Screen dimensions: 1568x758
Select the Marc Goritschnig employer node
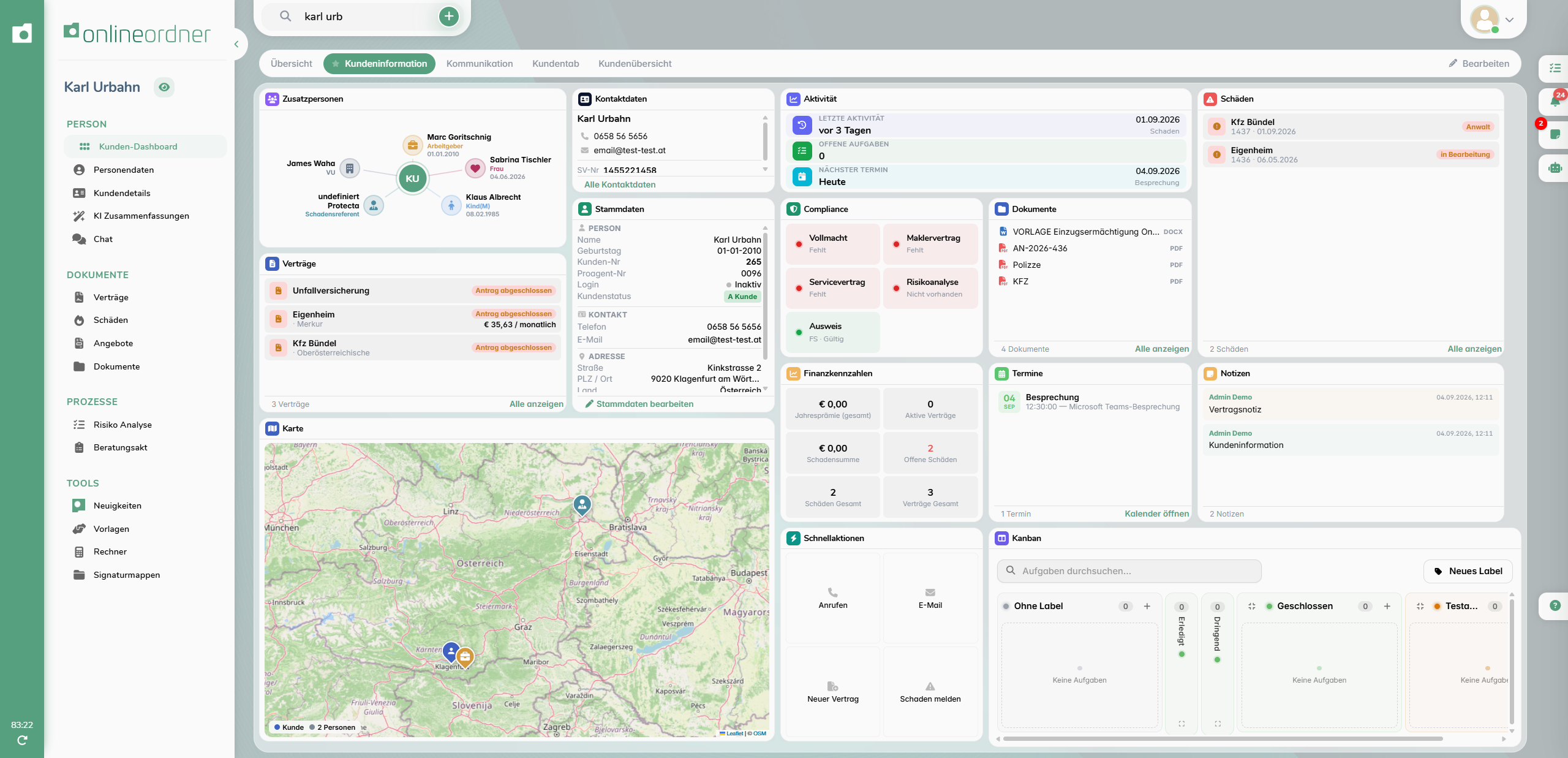pyautogui.click(x=413, y=145)
